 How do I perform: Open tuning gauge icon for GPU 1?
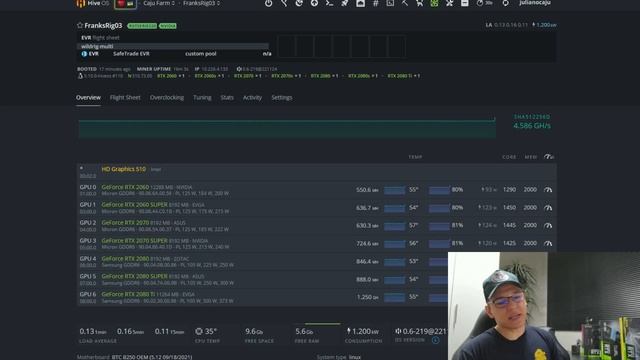[548, 208]
